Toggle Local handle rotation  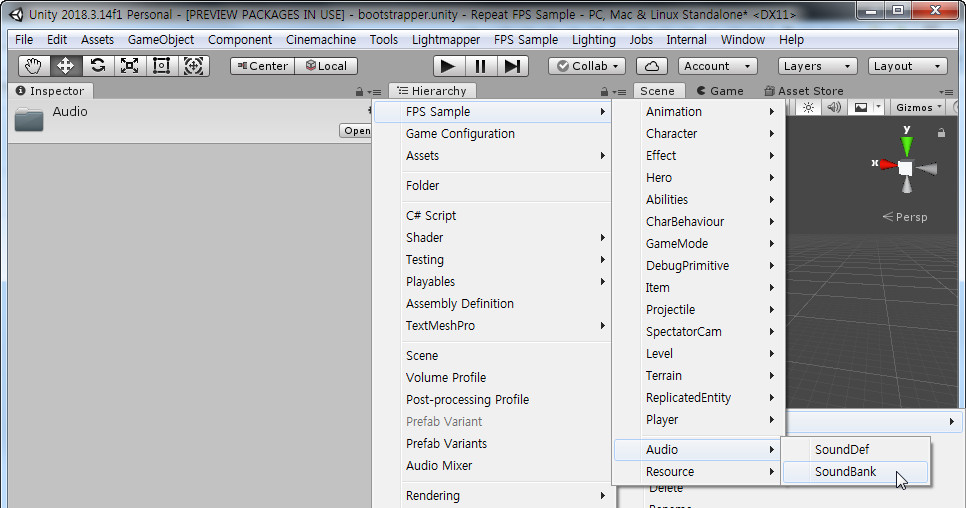(327, 66)
